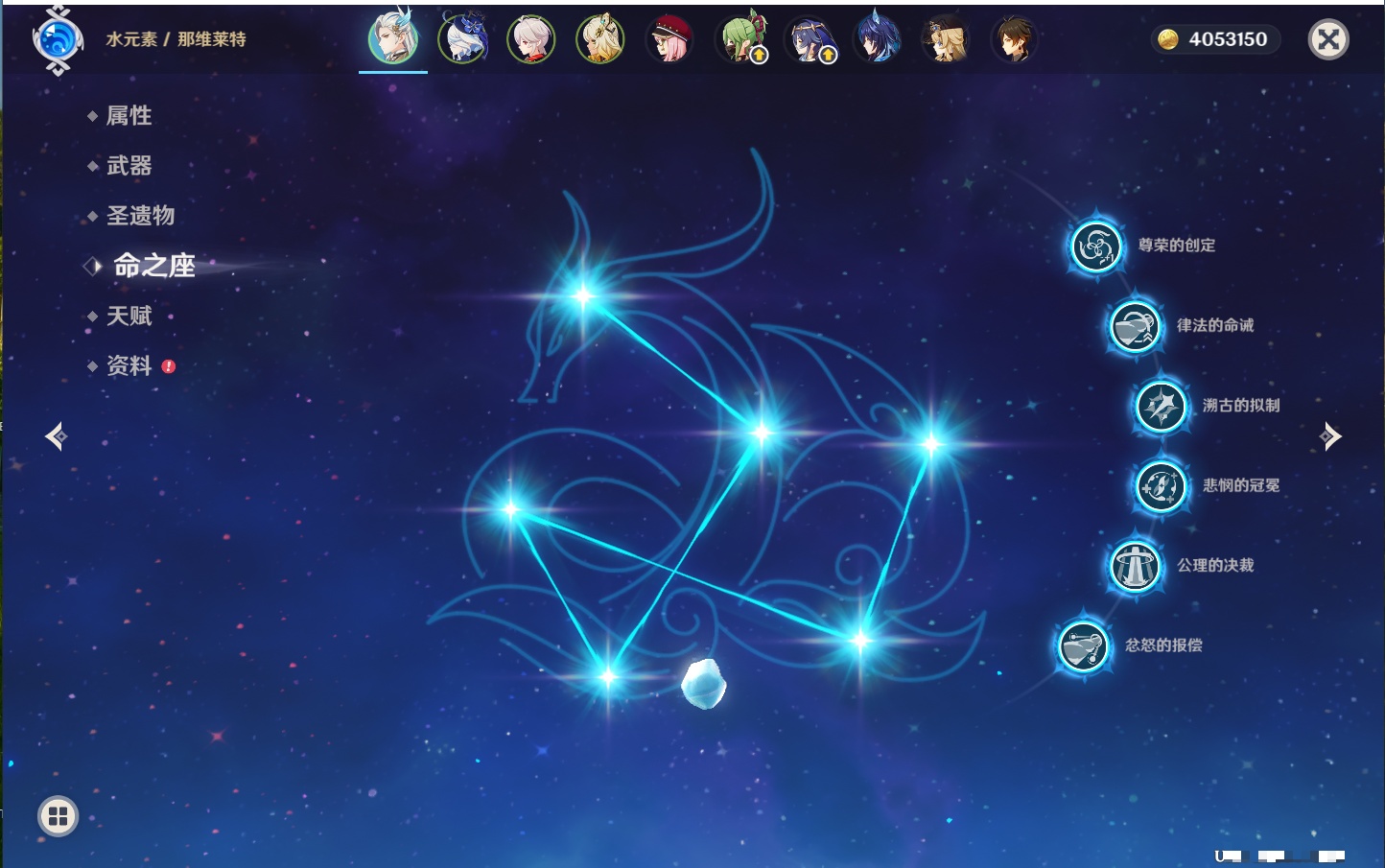Image resolution: width=1385 pixels, height=868 pixels.
Task: Select Neuvillette's white-haired avatar
Action: [393, 39]
